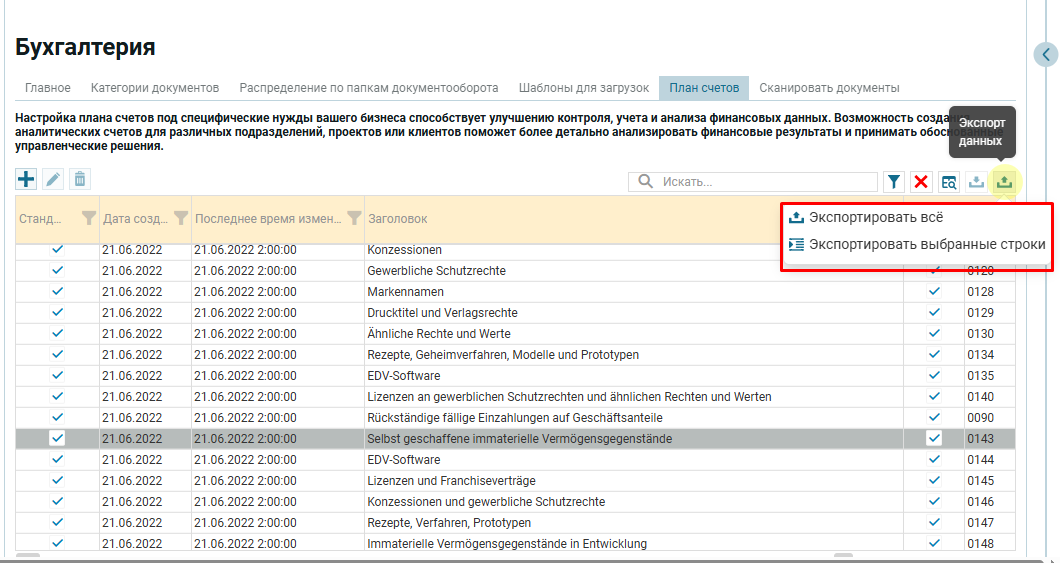This screenshot has height=563, width=1060.
Task: Toggle standard checkbox for Markennamen row
Action: coord(57,291)
